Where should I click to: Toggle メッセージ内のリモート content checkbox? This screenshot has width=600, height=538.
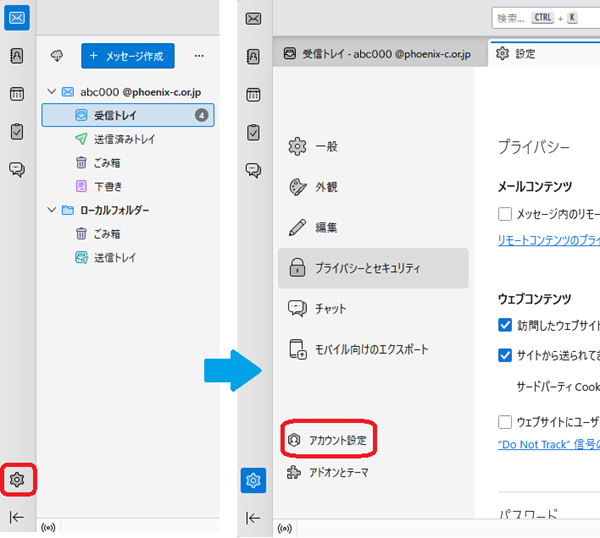tap(505, 214)
